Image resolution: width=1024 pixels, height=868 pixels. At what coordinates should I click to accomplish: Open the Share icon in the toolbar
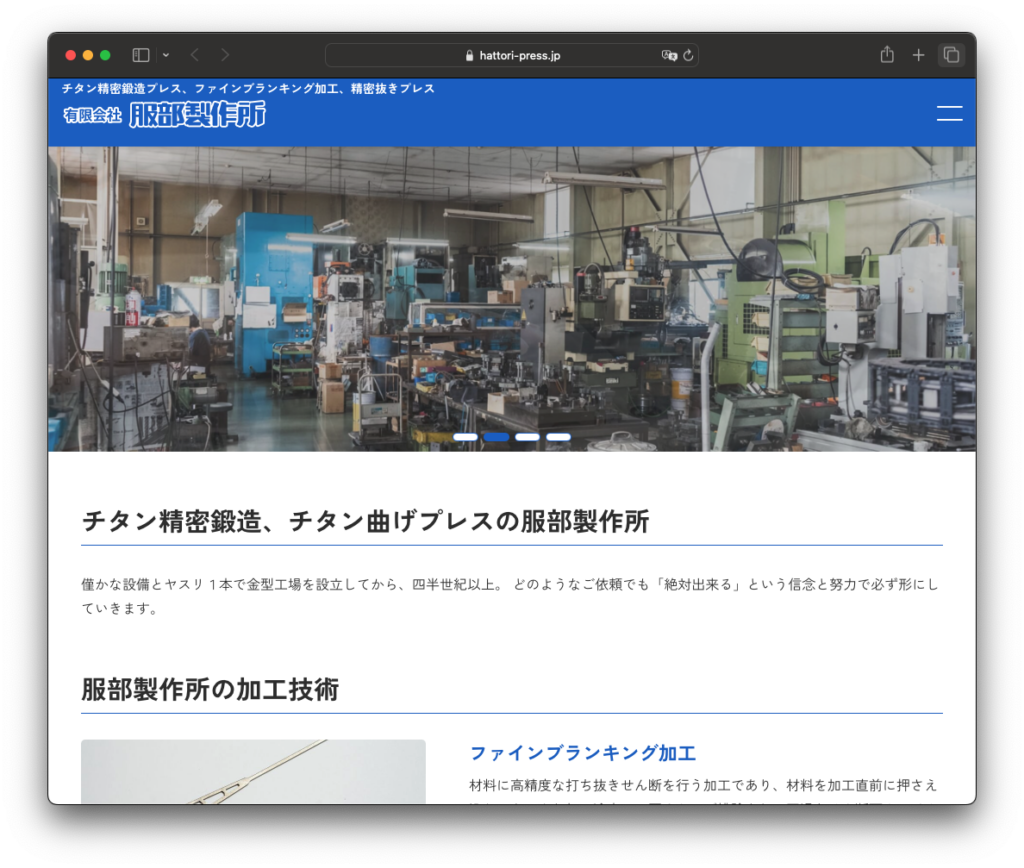point(887,55)
